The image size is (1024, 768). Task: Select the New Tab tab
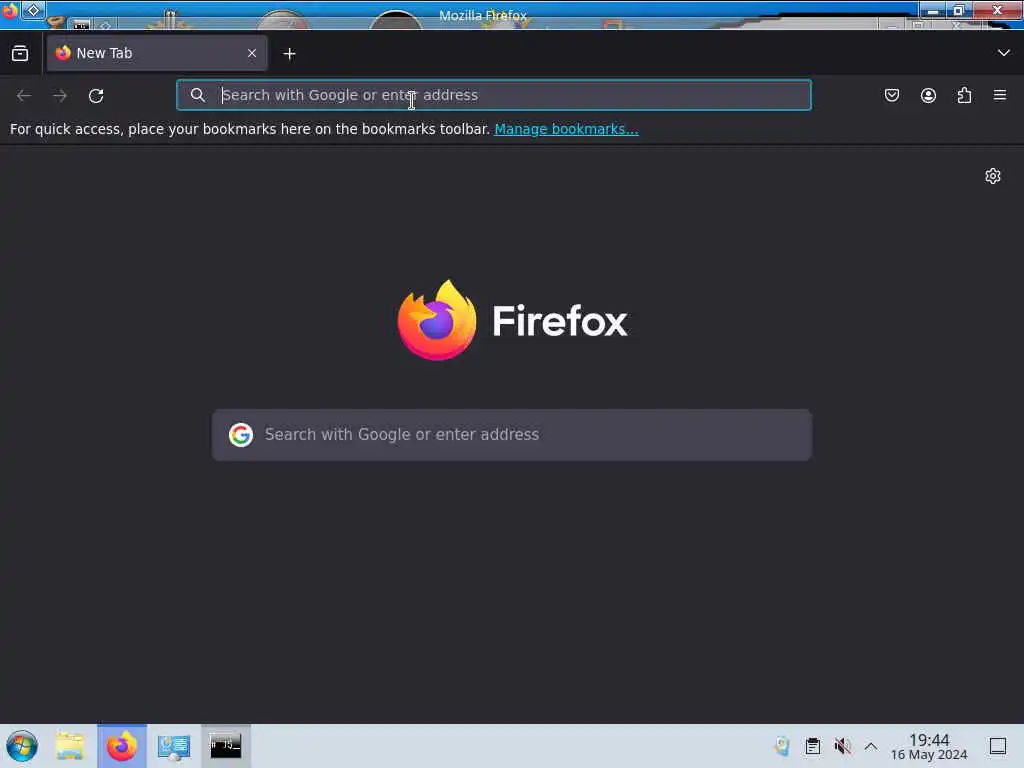(x=157, y=53)
